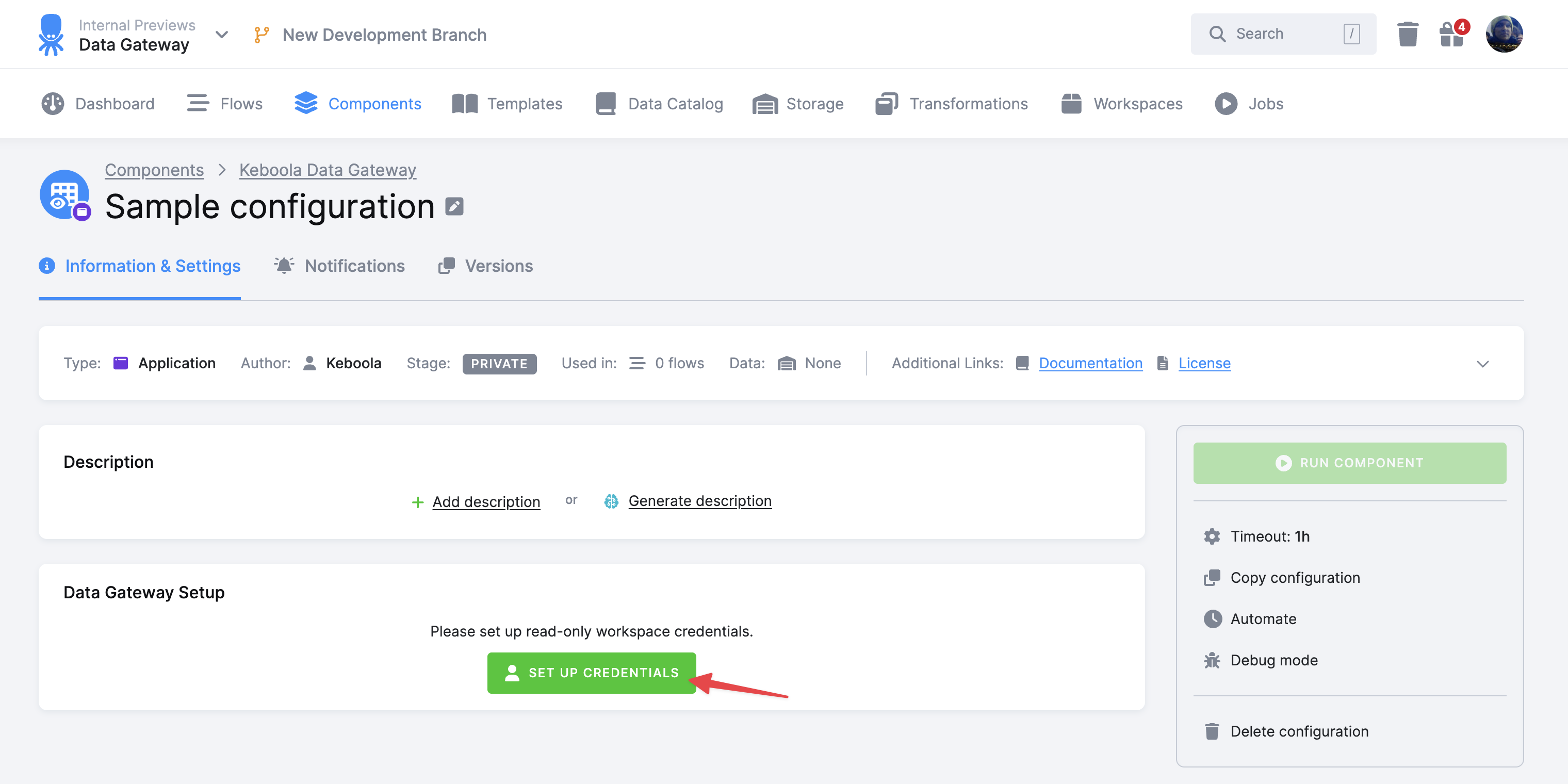Open the Automate clock icon

(x=1213, y=618)
